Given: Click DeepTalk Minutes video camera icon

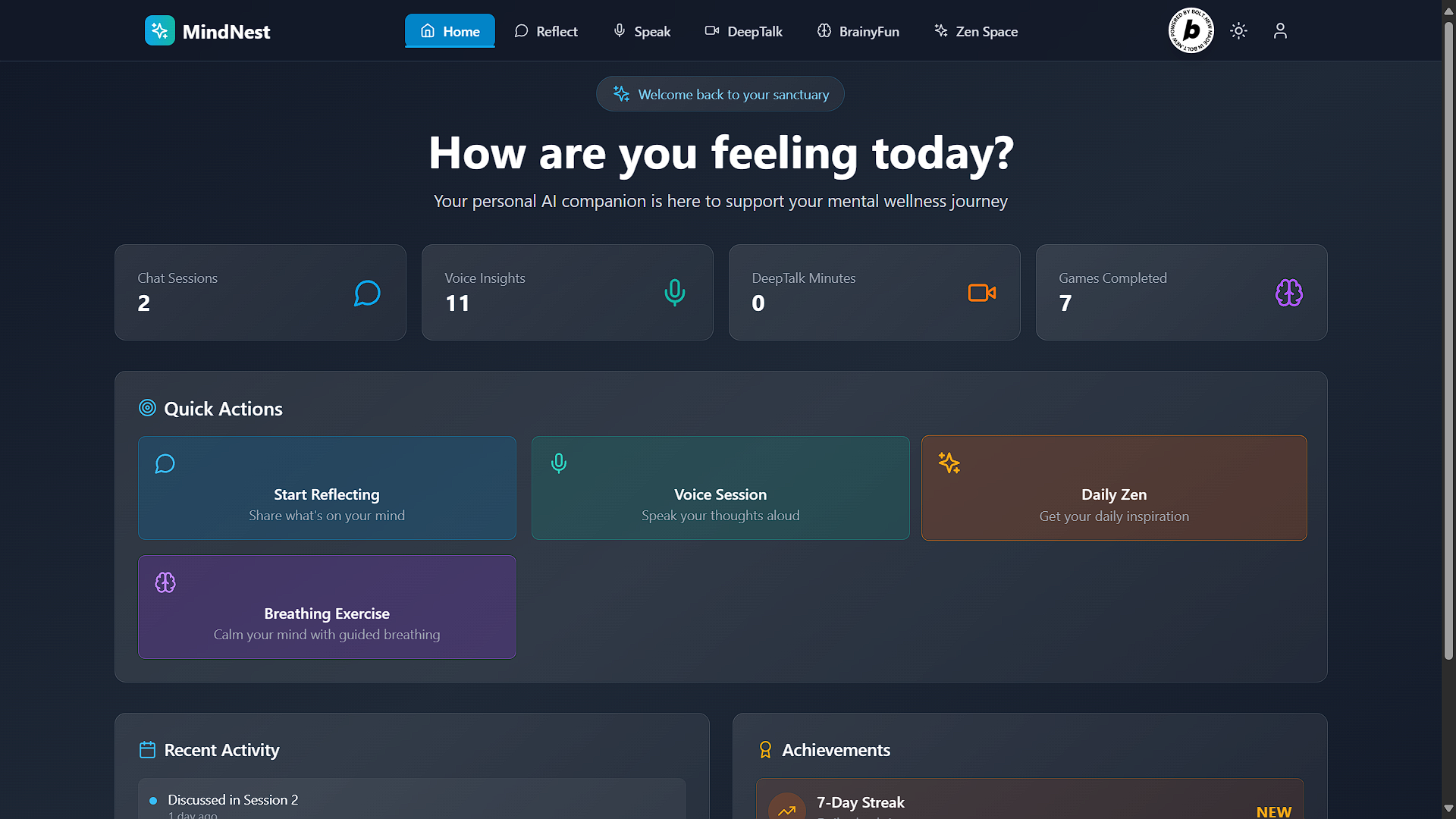Looking at the screenshot, I should (981, 293).
